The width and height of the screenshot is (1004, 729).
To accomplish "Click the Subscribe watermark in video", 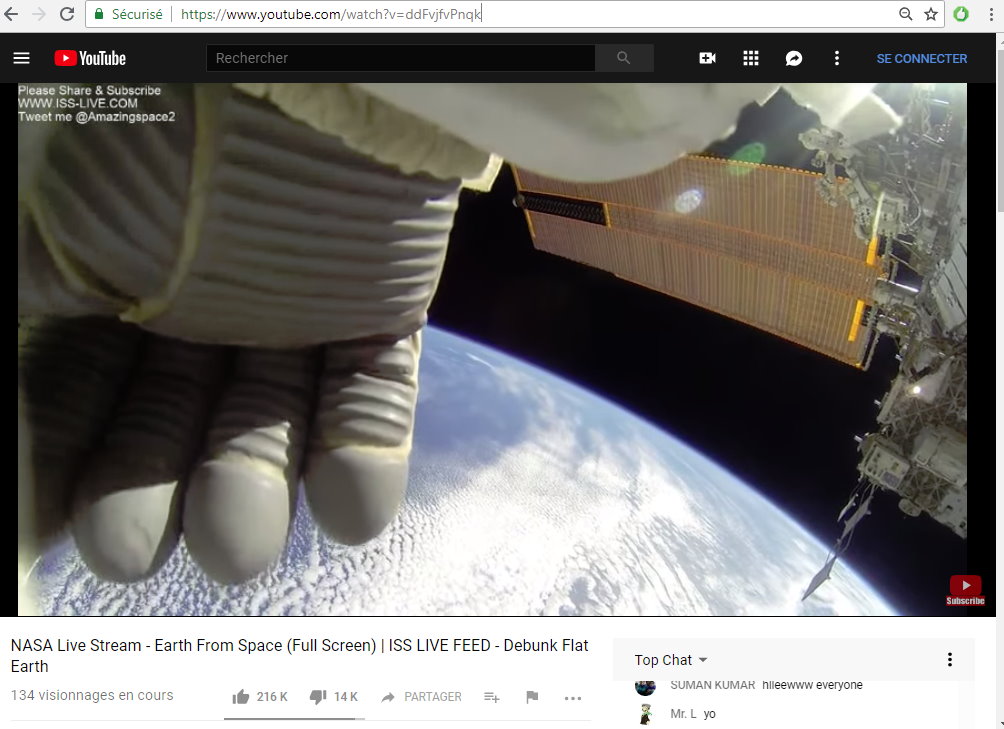I will point(966,591).
